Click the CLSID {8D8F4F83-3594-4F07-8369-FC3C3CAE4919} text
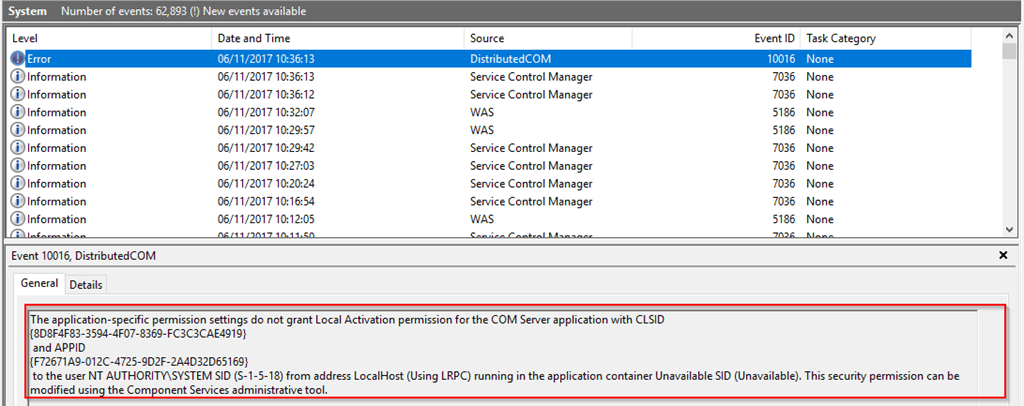The height and width of the screenshot is (406, 1024). click(x=138, y=334)
